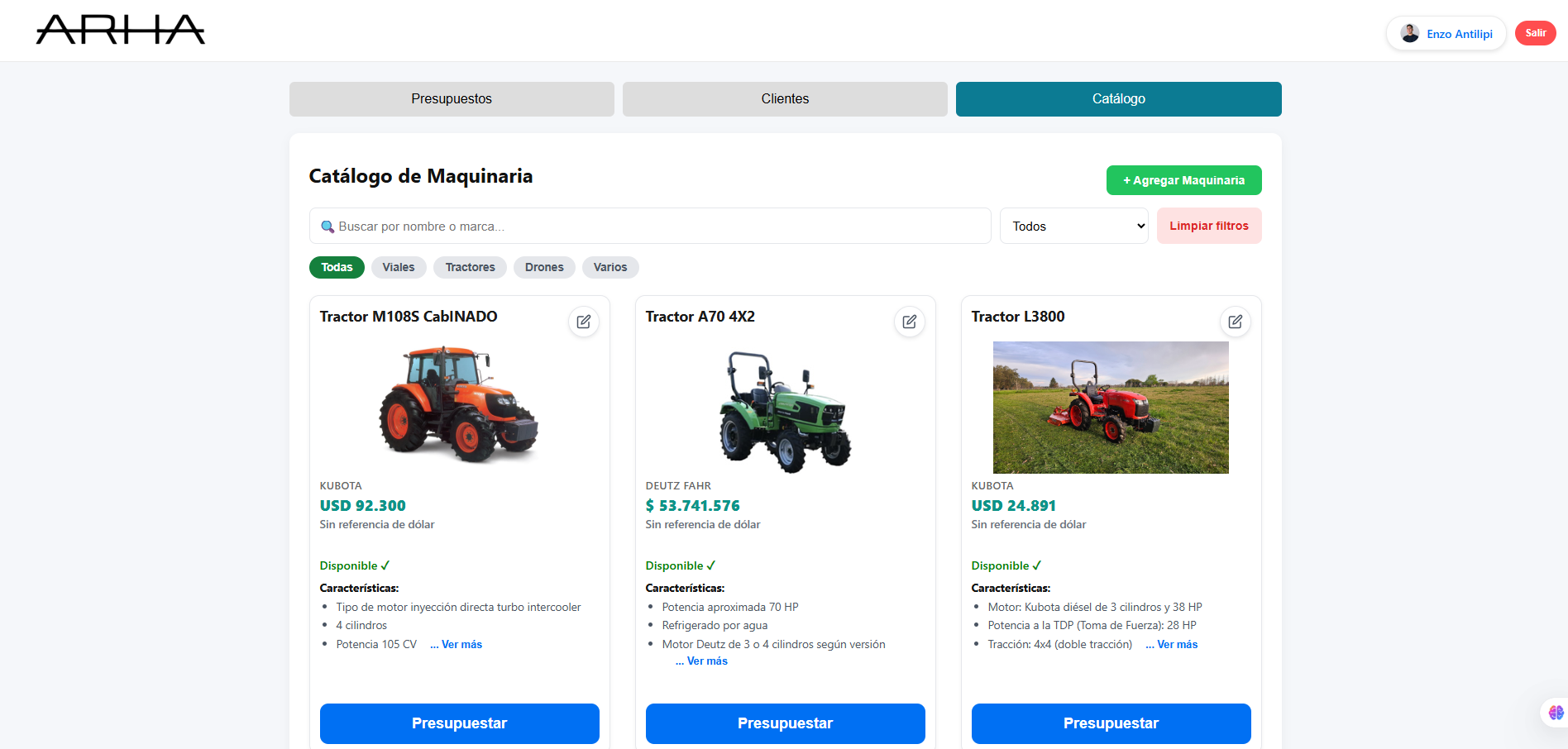Log out with the Salir button
Image resolution: width=1568 pixels, height=749 pixels.
coord(1535,33)
